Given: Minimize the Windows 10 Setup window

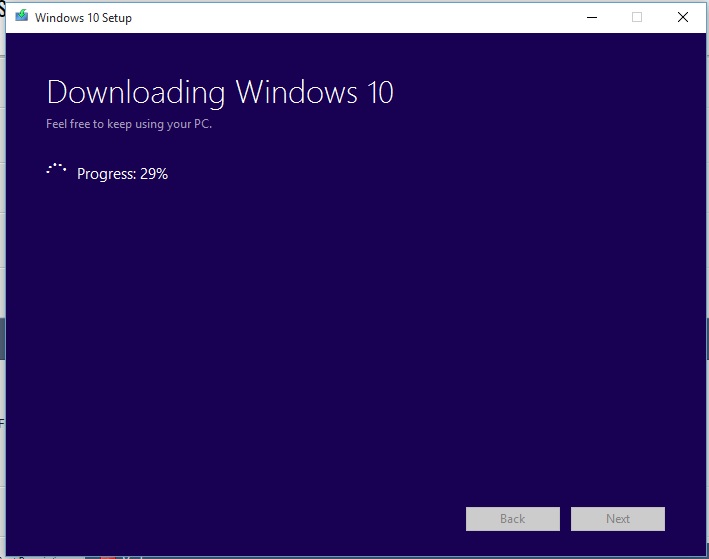Looking at the screenshot, I should (590, 17).
